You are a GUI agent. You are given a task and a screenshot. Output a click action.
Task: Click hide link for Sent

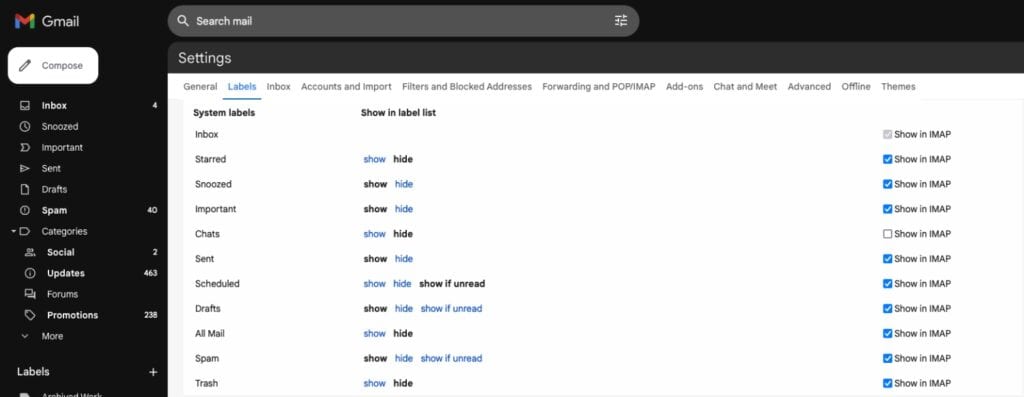pos(404,259)
